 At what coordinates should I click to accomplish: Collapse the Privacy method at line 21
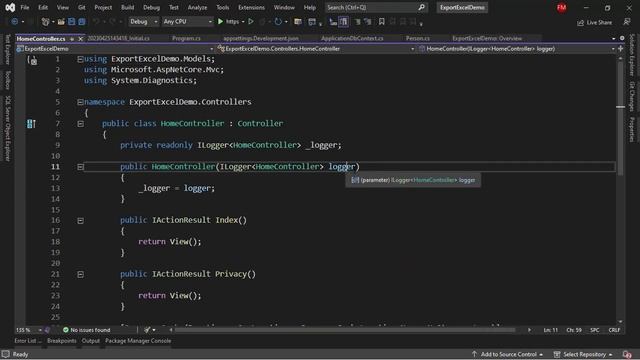pos(80,274)
